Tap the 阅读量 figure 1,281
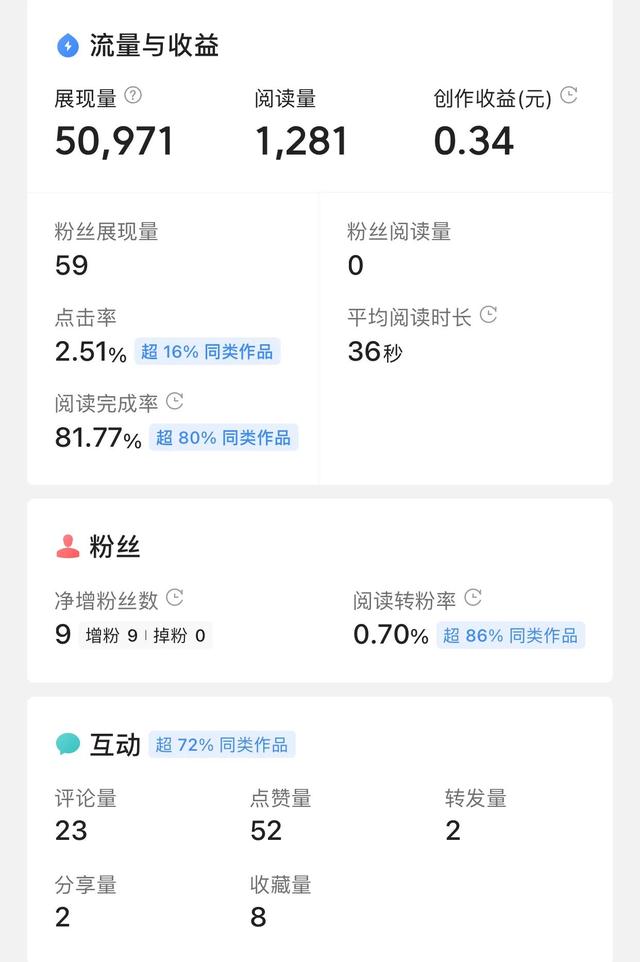 tap(301, 141)
